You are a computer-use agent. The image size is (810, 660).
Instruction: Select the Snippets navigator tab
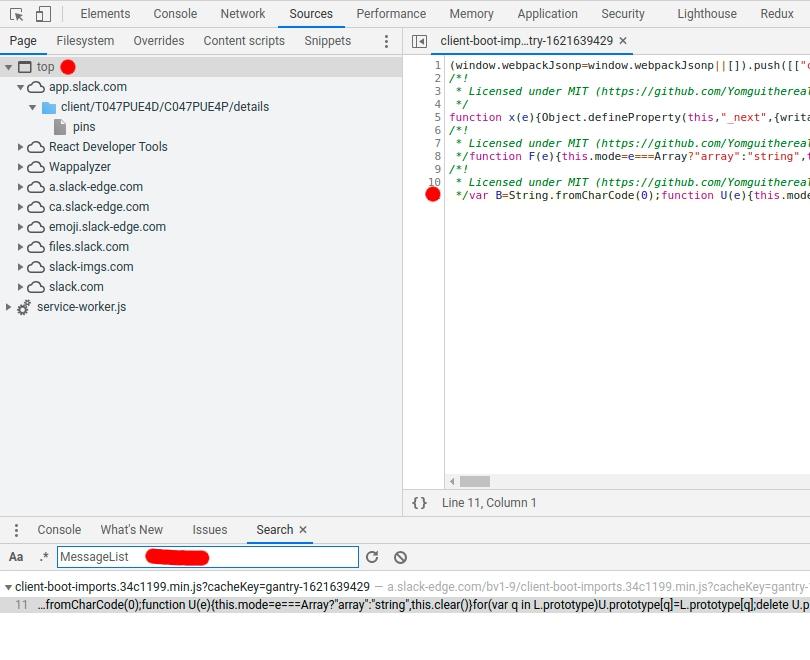pyautogui.click(x=328, y=41)
